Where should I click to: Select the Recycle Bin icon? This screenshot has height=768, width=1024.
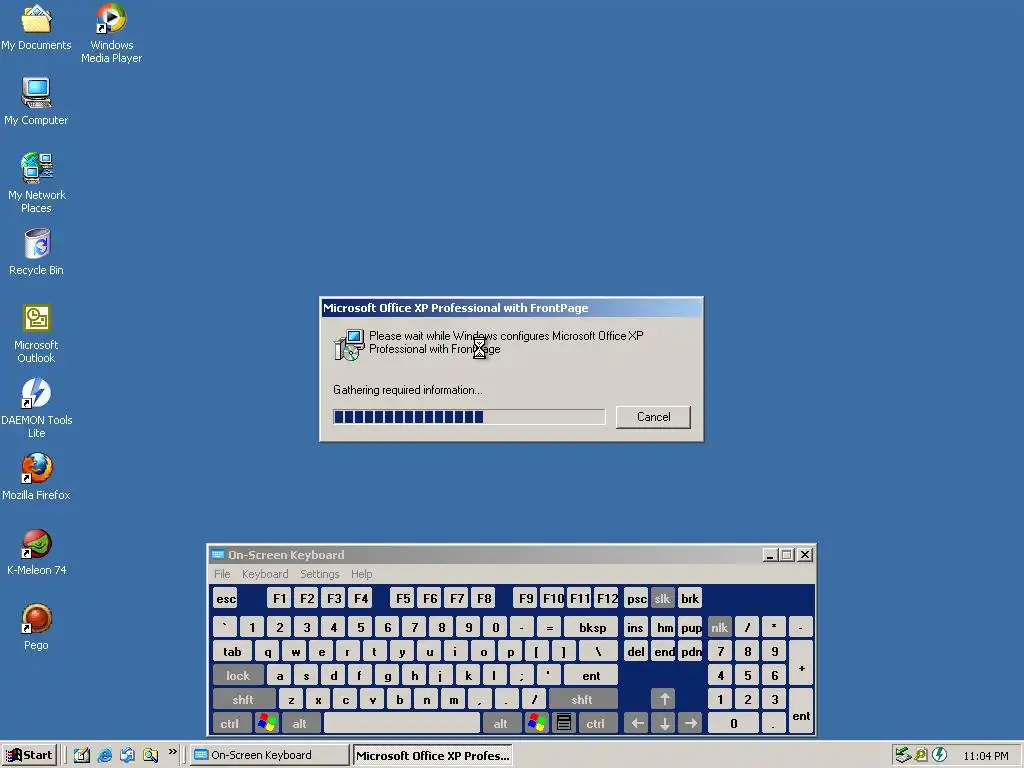(x=36, y=252)
